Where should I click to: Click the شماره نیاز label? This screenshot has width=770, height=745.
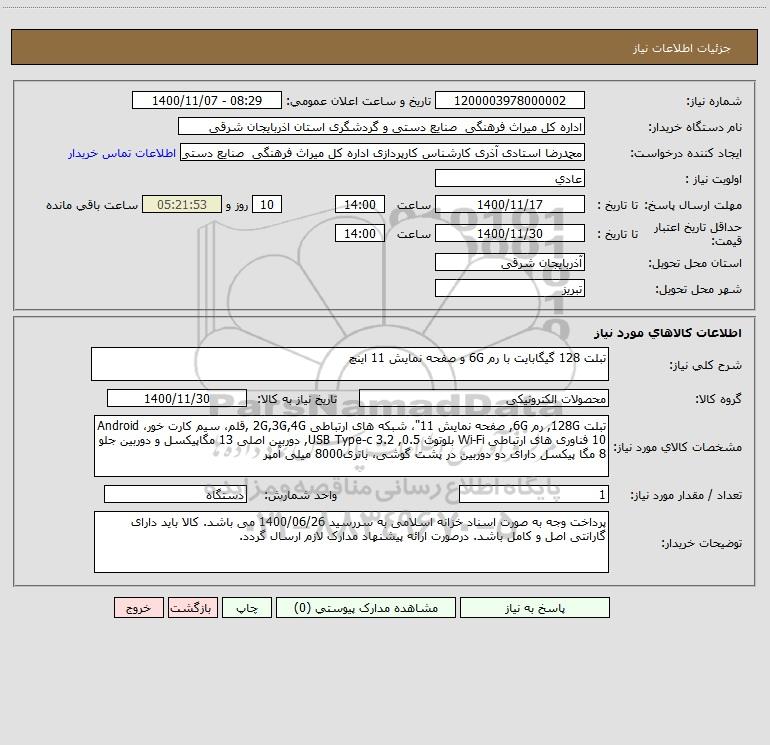click(x=714, y=101)
